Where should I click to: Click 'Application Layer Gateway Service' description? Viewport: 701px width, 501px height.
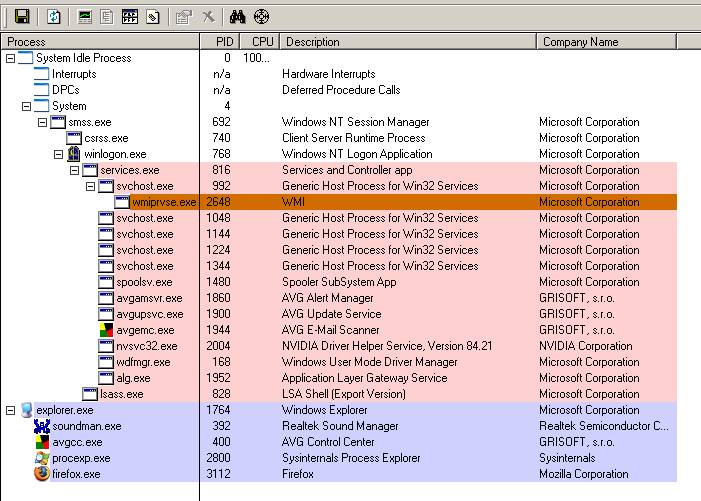coord(364,378)
